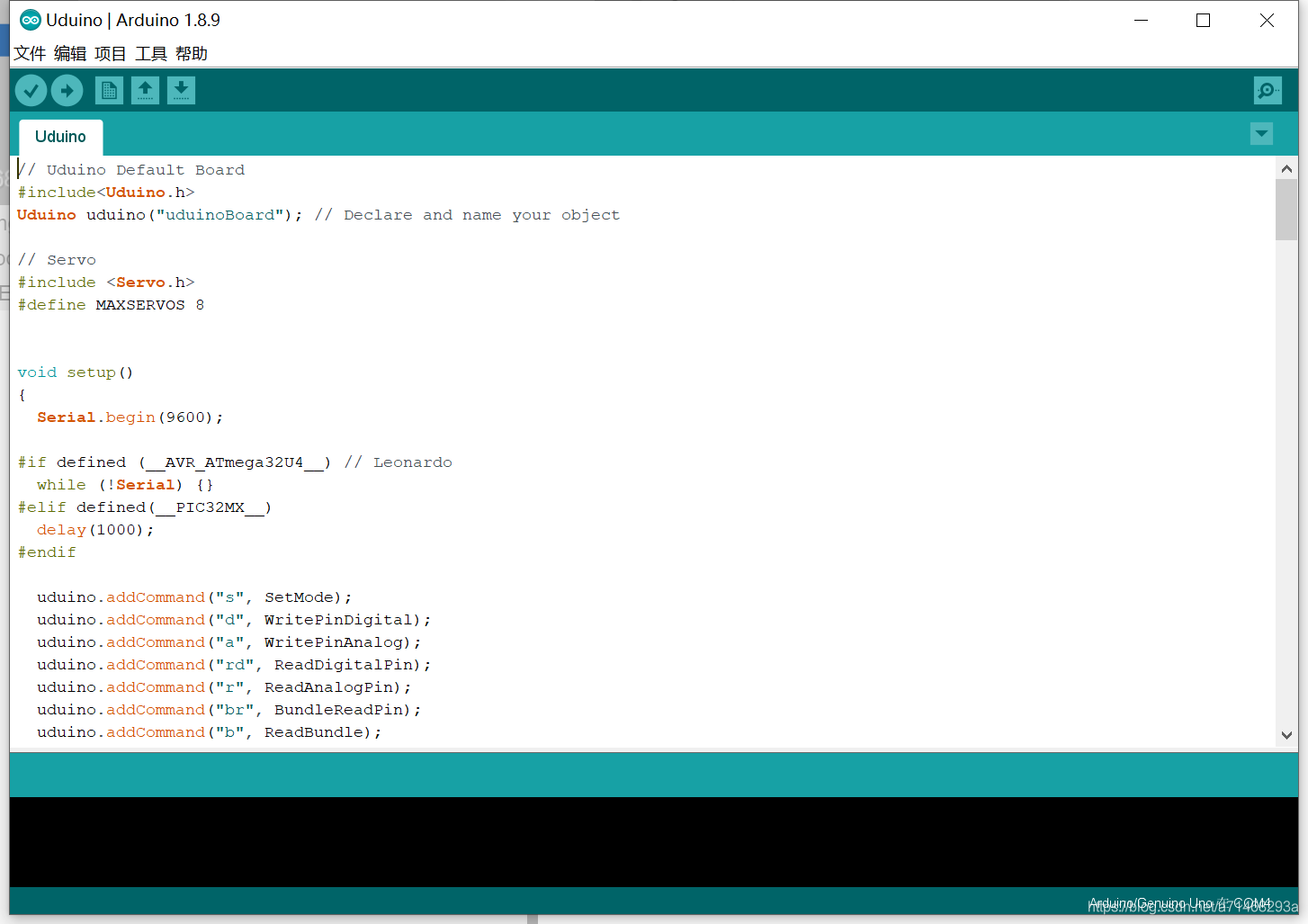
Task: Create a new sketch via the New icon
Action: (x=109, y=90)
